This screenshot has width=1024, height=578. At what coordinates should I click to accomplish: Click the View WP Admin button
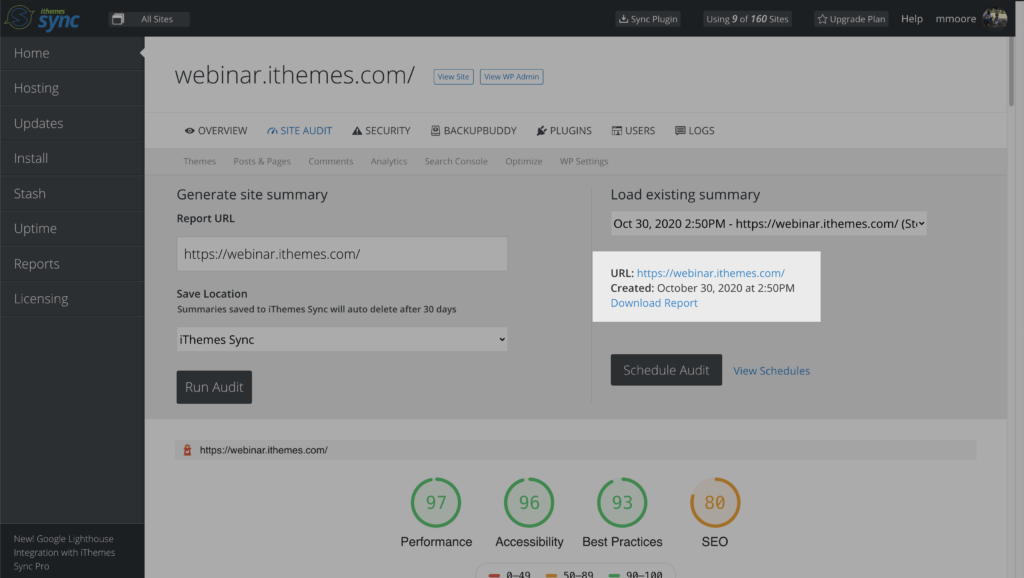coord(511,76)
